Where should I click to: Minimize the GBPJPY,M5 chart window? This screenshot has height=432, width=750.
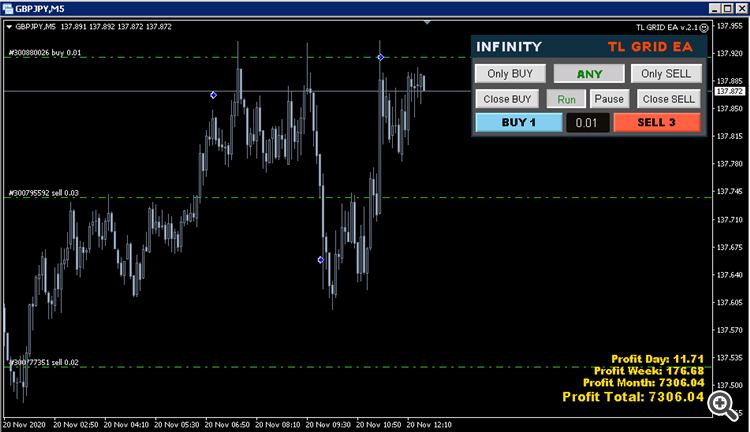714,8
